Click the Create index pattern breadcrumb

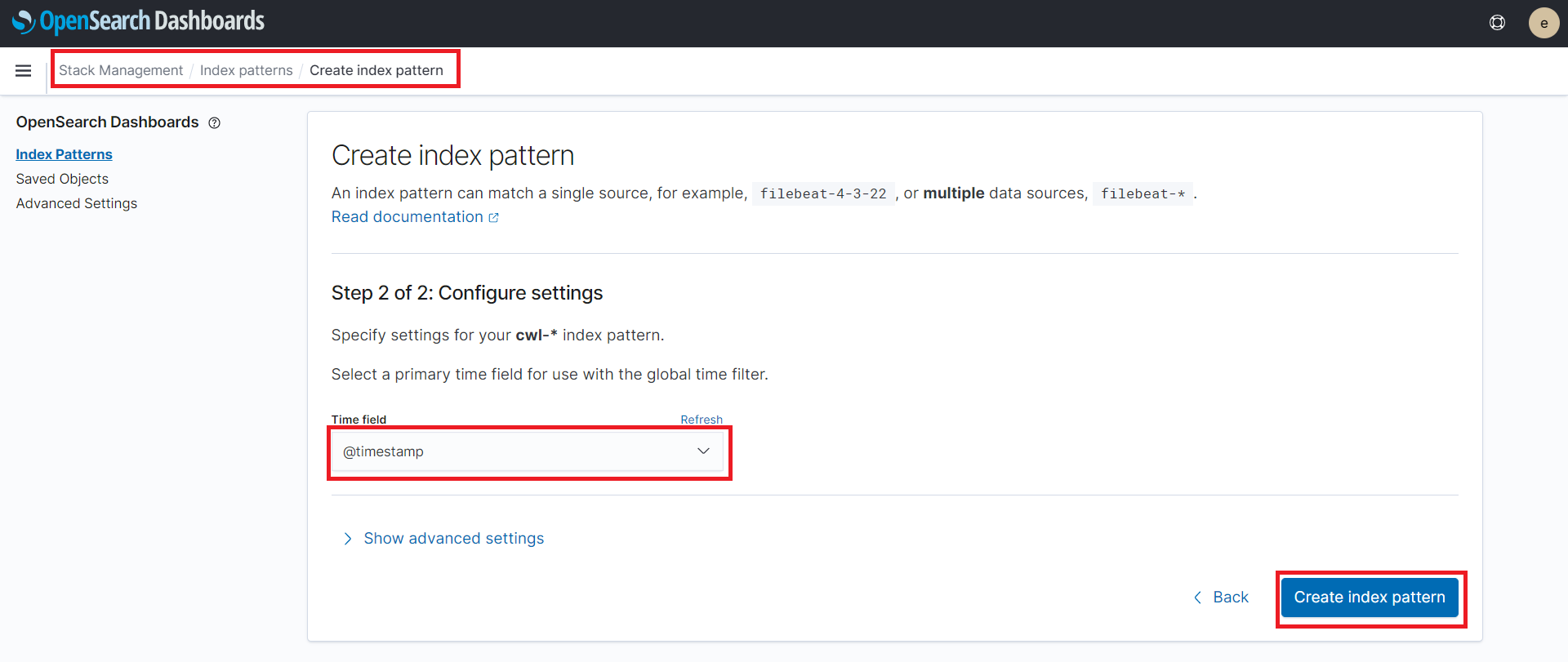click(x=376, y=70)
